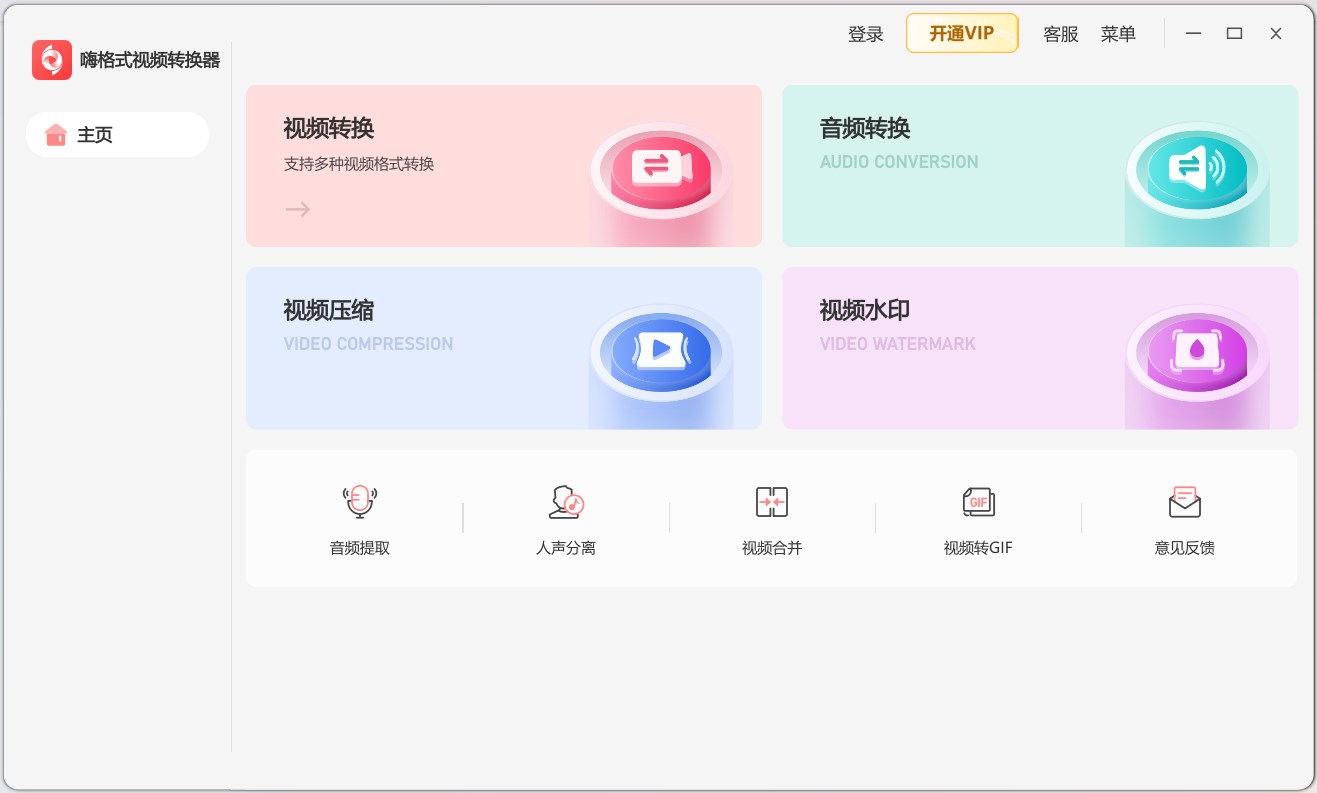Open the 音频转换 card title

pyautogui.click(x=865, y=129)
